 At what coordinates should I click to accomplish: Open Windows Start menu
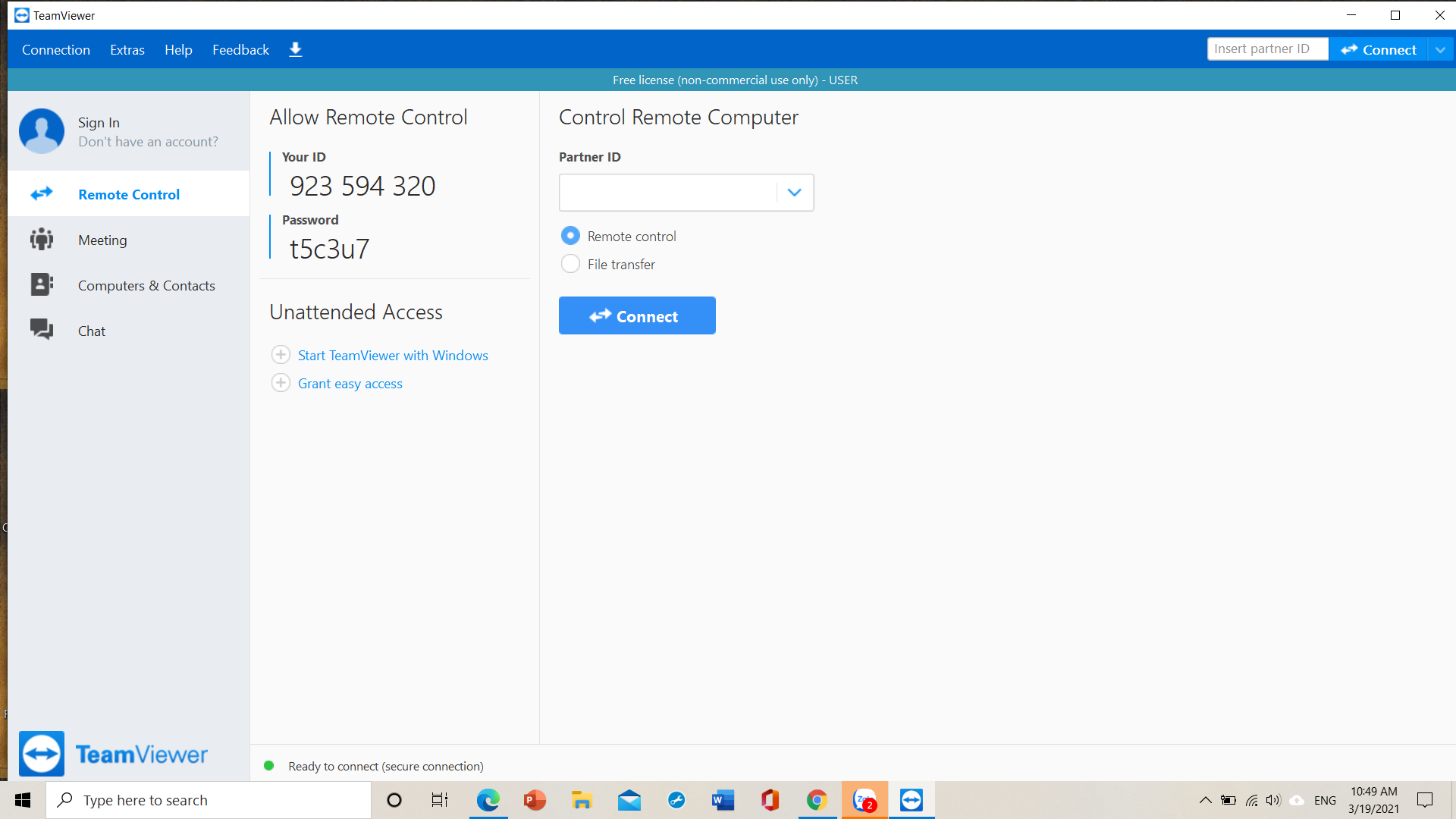[x=23, y=800]
